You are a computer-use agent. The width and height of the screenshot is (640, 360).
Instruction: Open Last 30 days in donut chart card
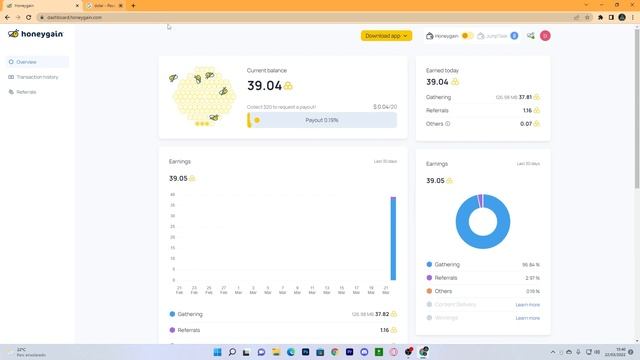(528, 164)
